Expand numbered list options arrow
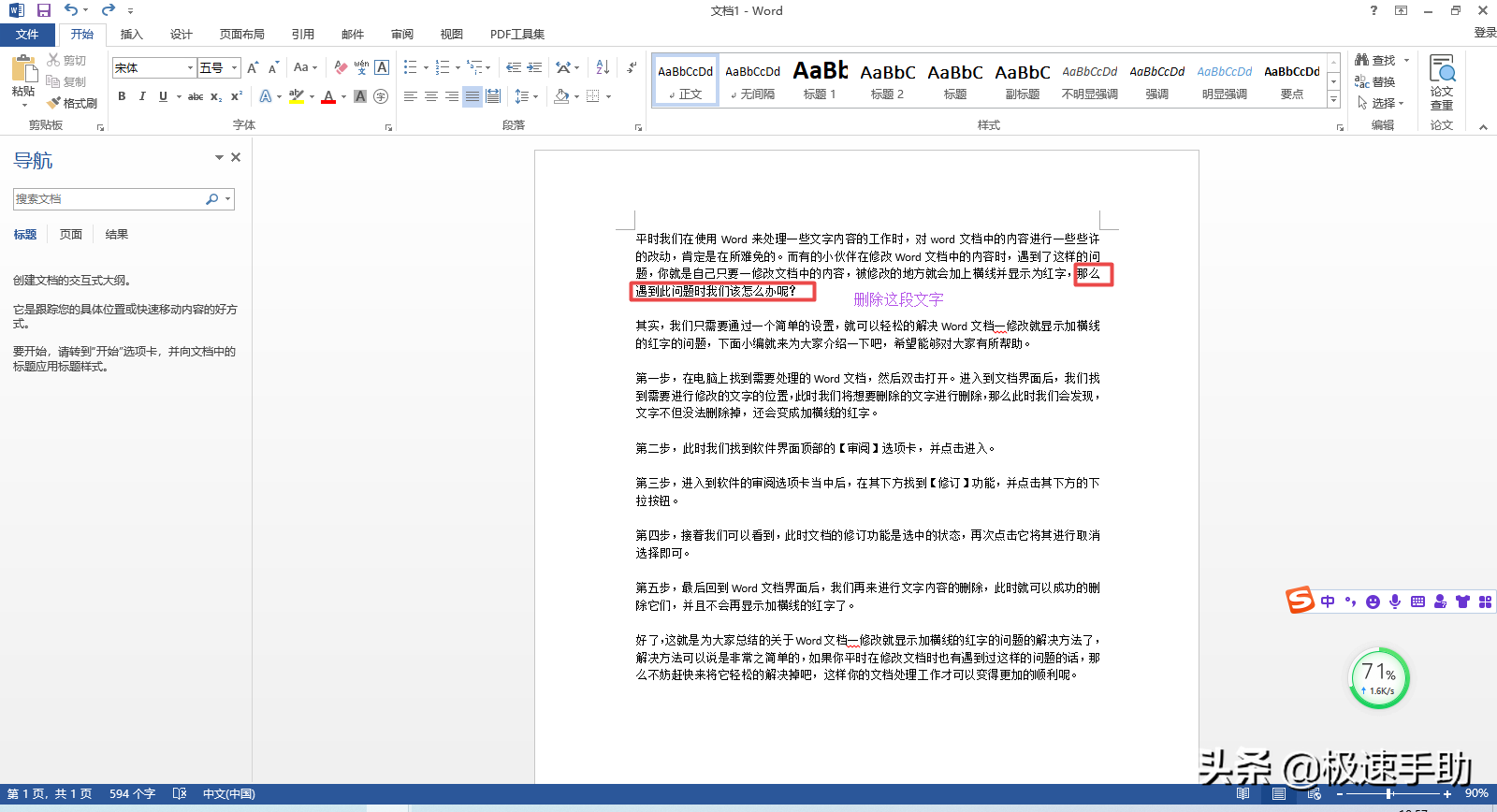The image size is (1497, 812). pos(458,67)
